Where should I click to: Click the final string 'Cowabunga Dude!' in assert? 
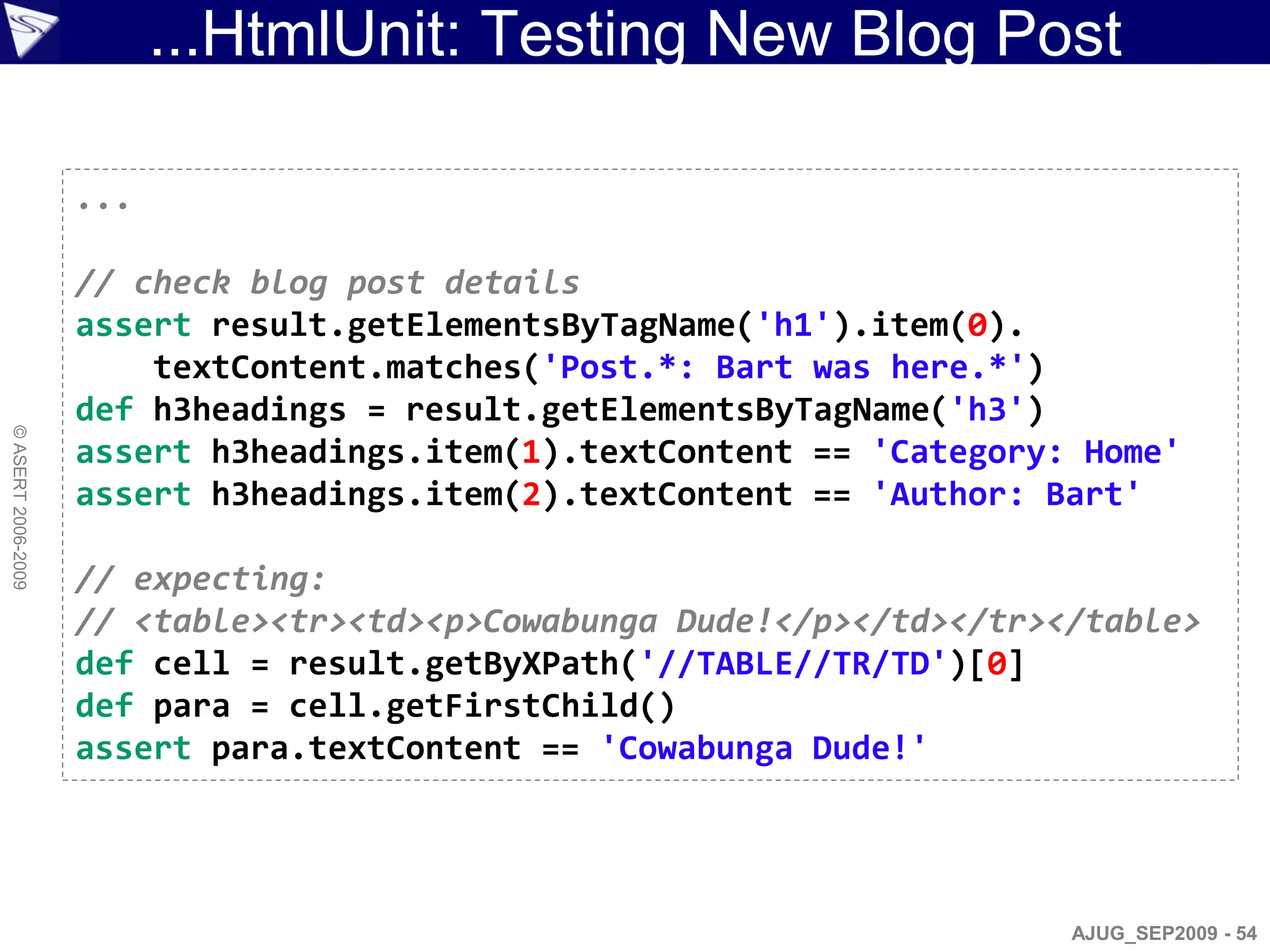(764, 748)
